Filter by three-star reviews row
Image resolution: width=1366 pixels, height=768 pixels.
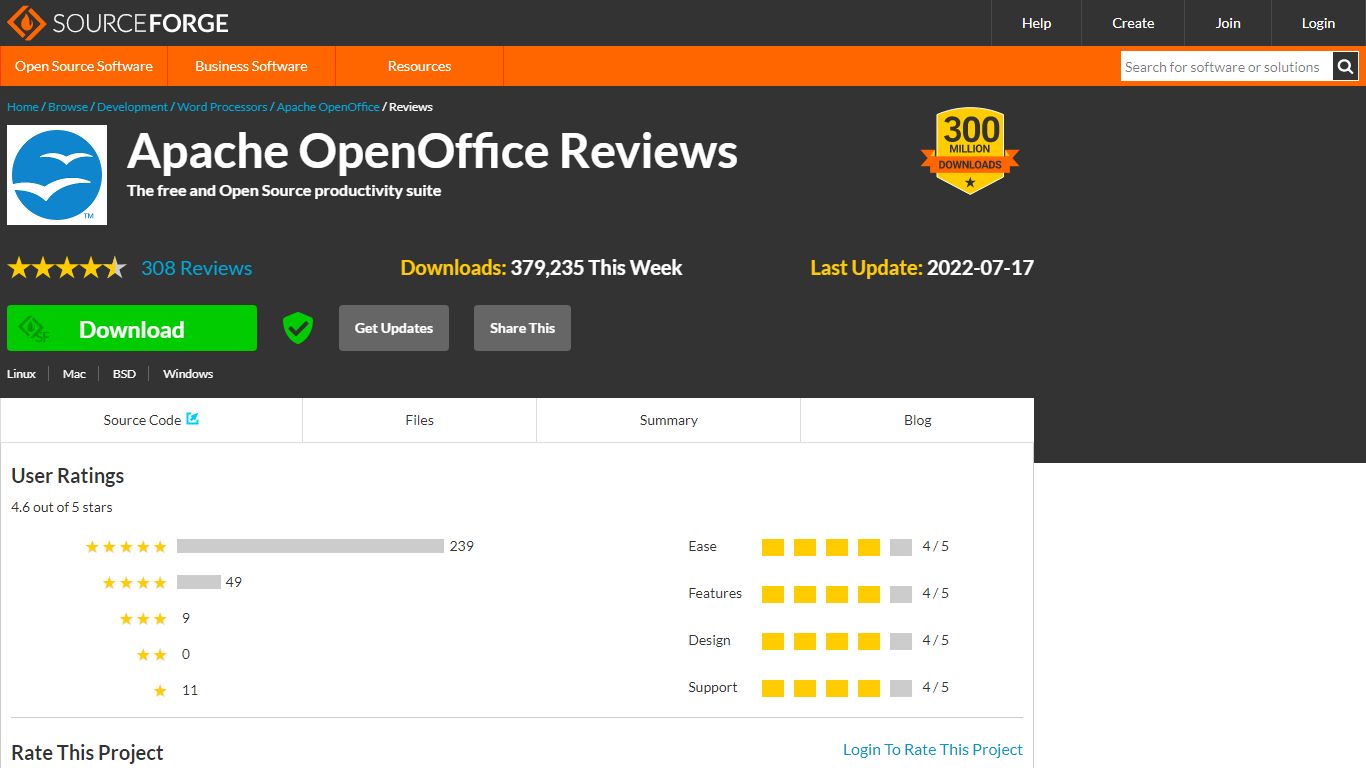tap(154, 618)
